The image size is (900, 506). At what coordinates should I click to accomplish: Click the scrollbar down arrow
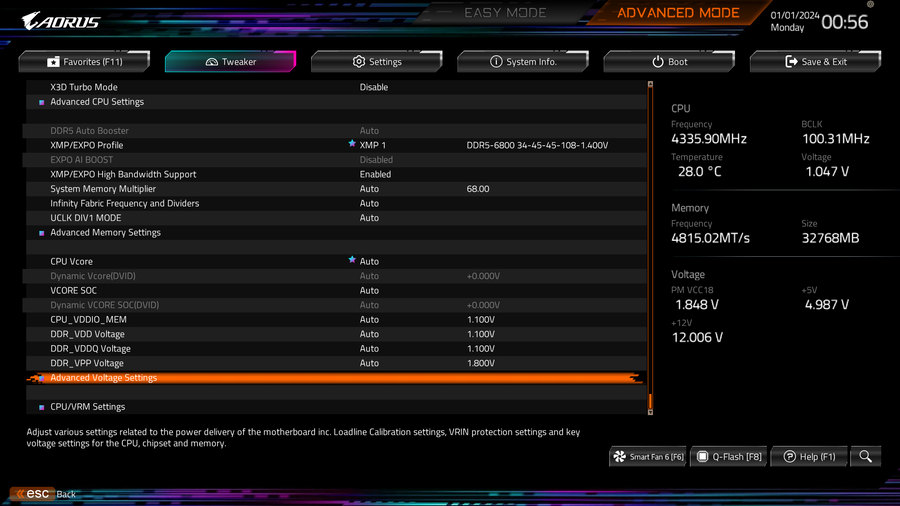point(650,412)
